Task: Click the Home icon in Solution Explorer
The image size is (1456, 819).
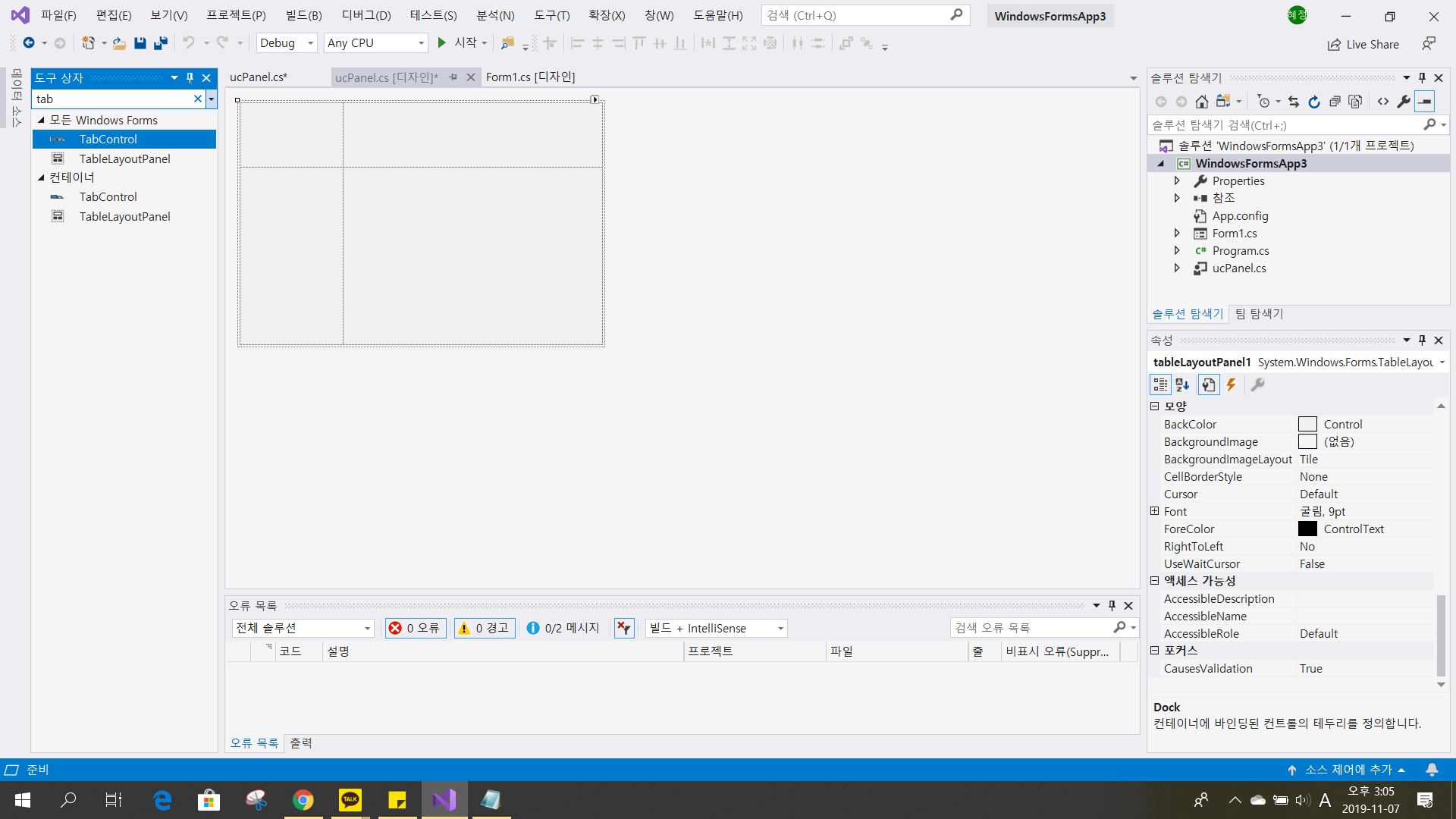Action: pyautogui.click(x=1201, y=102)
